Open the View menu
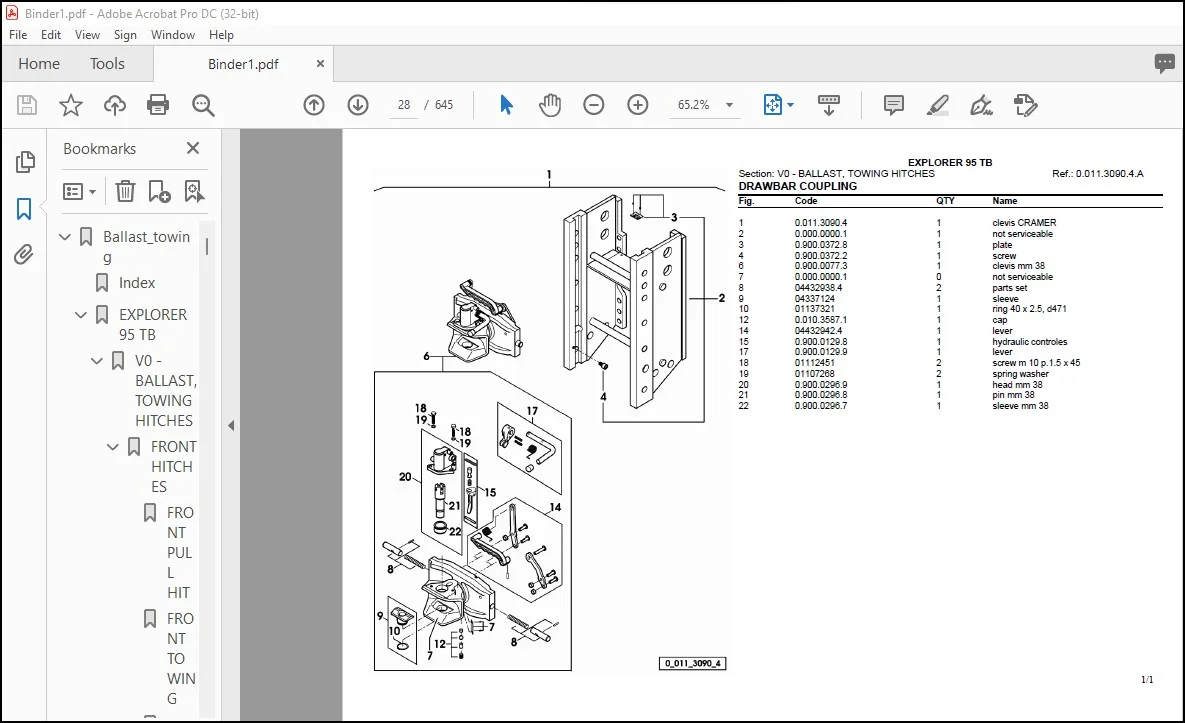1185x723 pixels. (87, 35)
